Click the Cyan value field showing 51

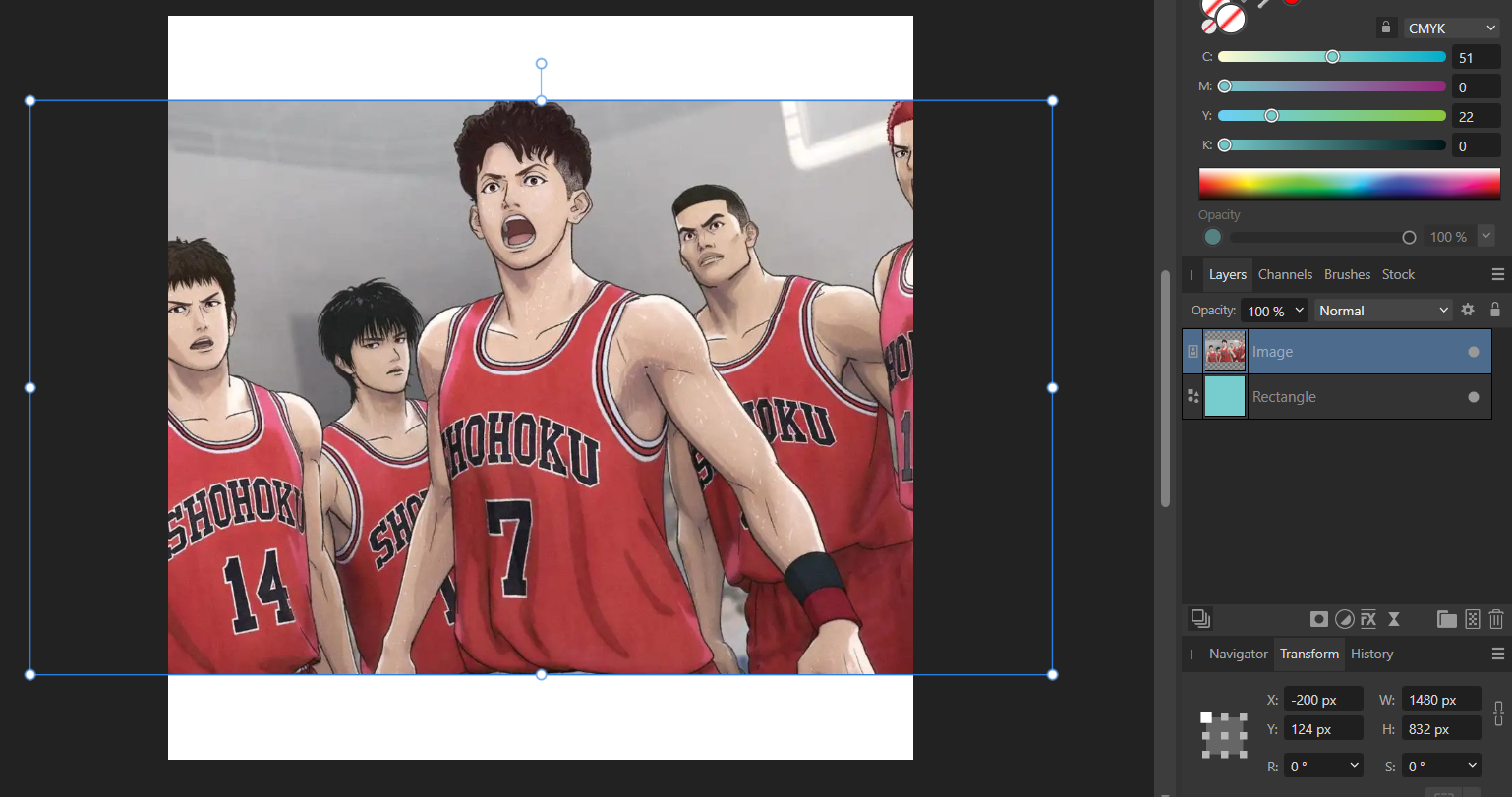pyautogui.click(x=1476, y=58)
